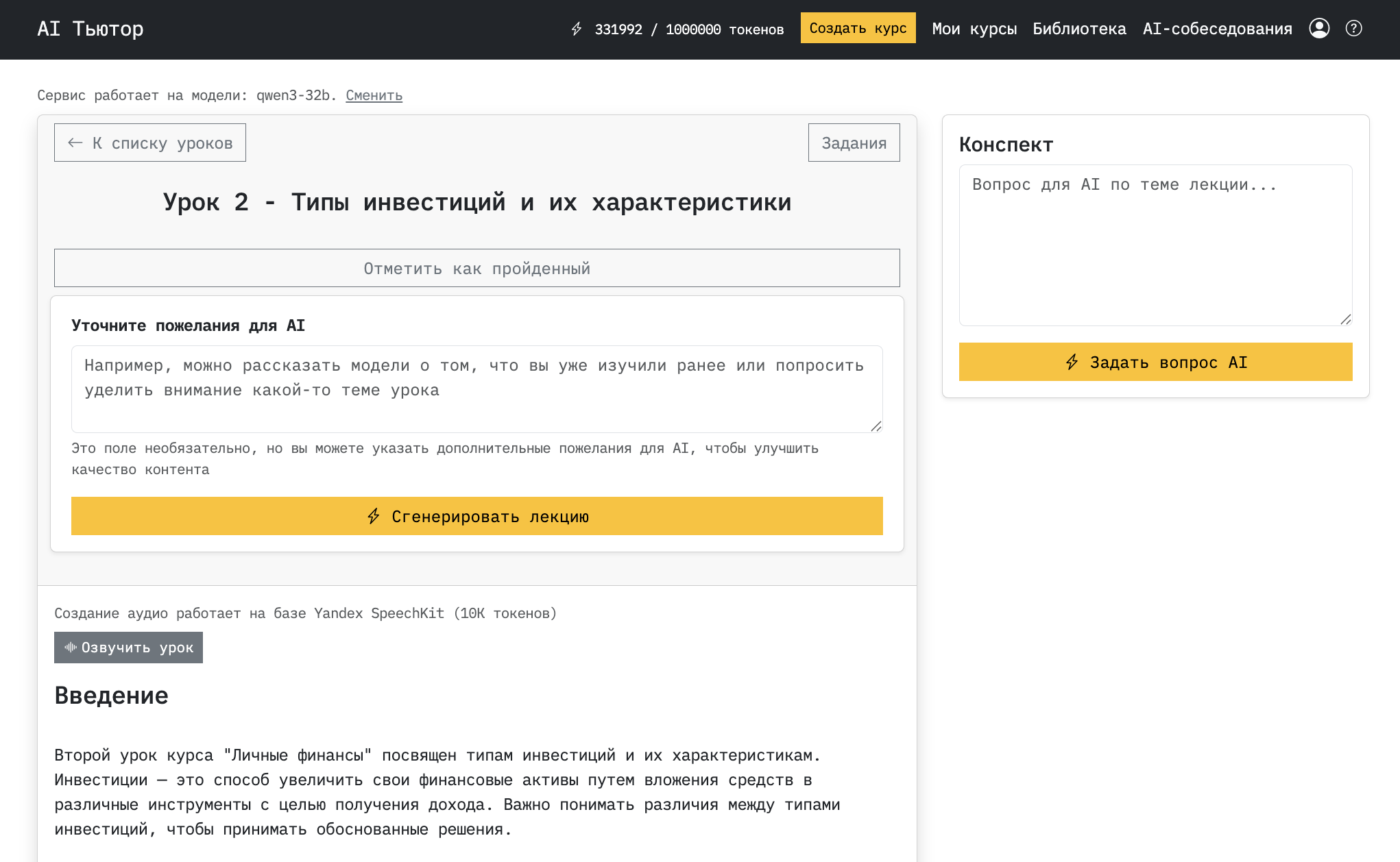1400x862 pixels.
Task: Click the Уточните пожелания для AI label
Action: pos(189,325)
